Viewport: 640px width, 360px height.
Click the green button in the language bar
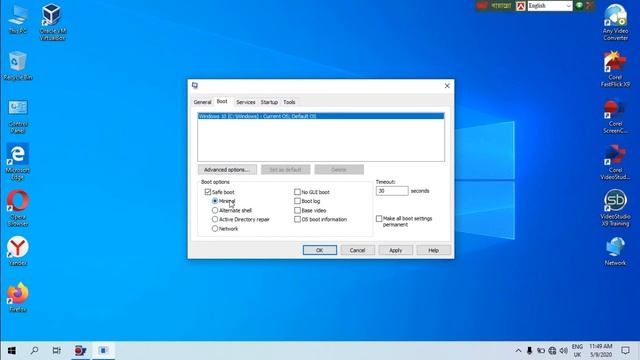coord(579,5)
